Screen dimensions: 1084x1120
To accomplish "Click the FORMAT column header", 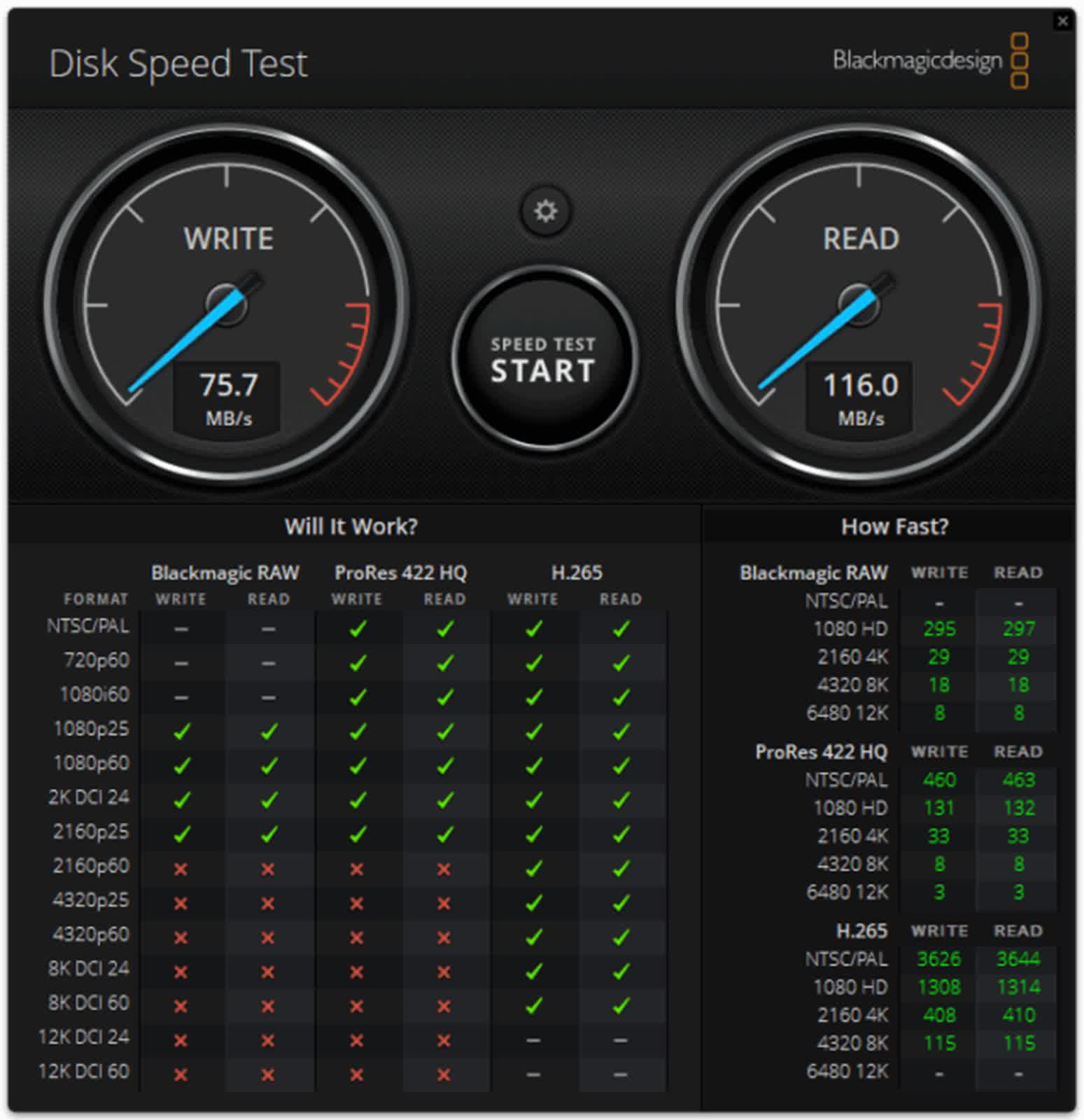I will [96, 599].
